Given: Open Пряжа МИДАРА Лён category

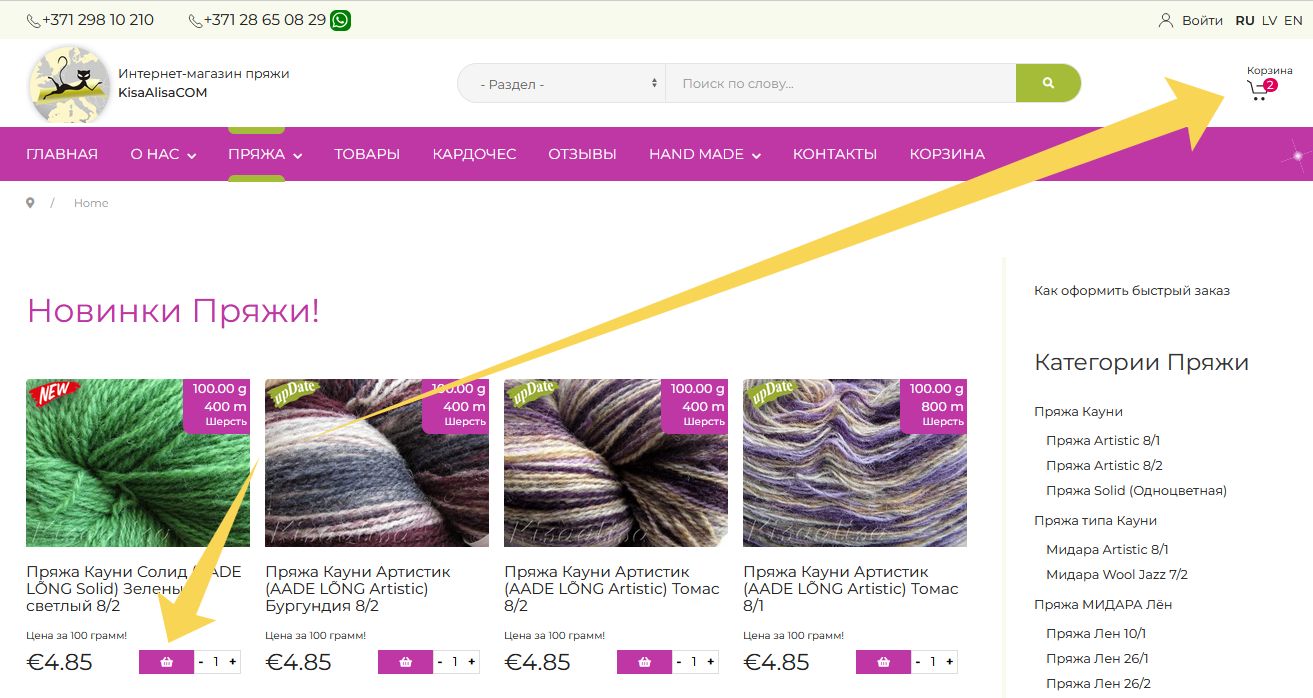Looking at the screenshot, I should 1103,605.
